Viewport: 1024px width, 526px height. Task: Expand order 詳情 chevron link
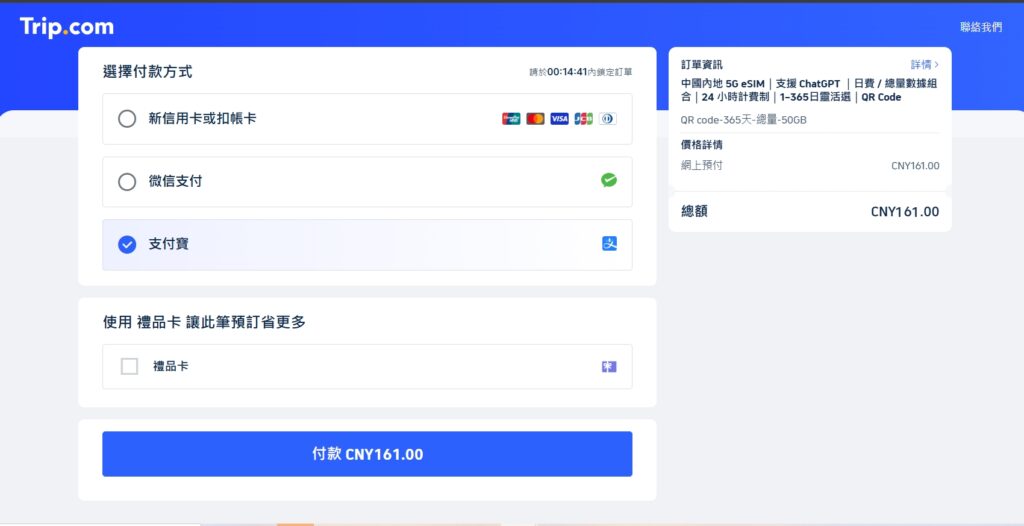coord(925,65)
